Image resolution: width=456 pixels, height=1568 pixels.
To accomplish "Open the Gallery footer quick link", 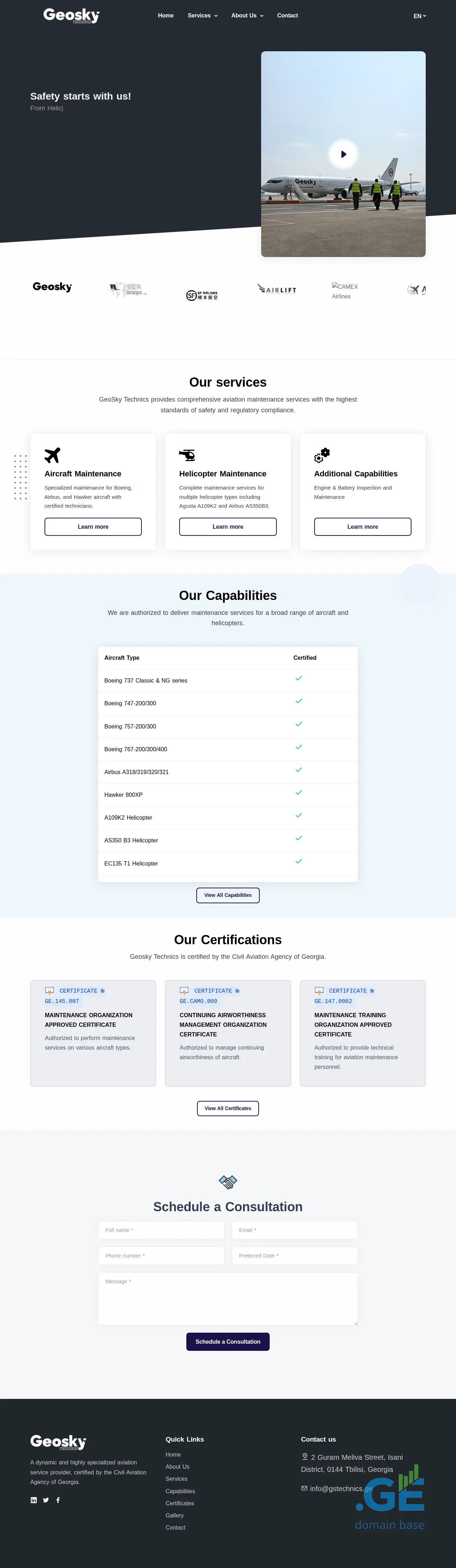I will coord(175,1515).
